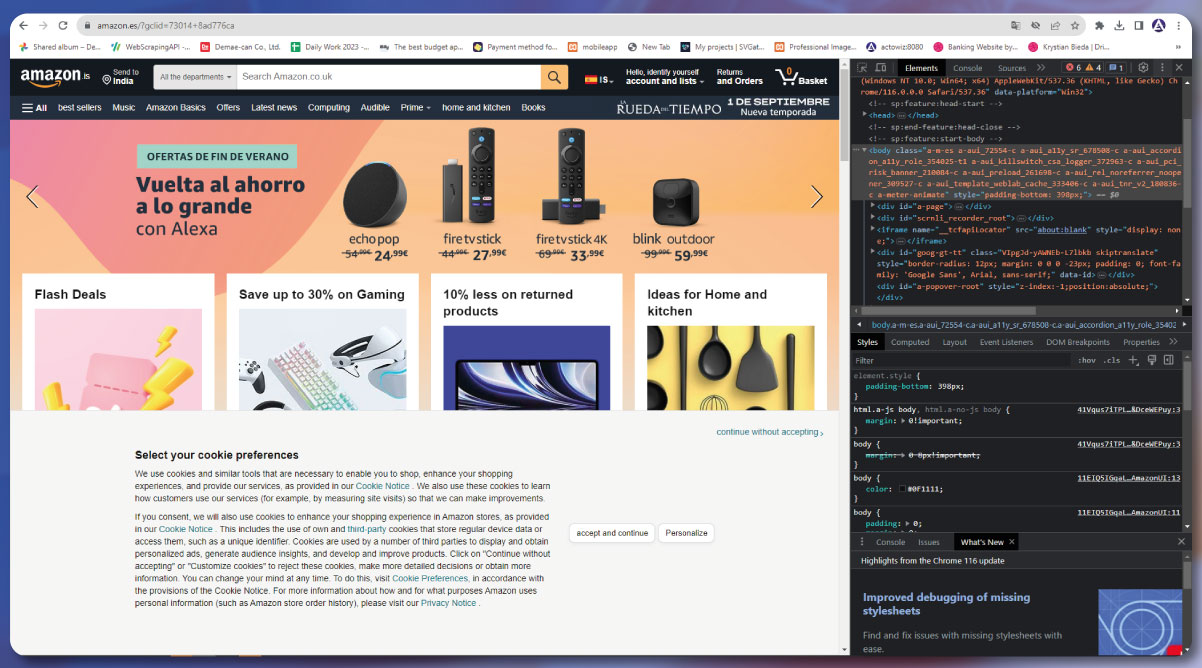Open the browser Downloads icon
This screenshot has width=1202, height=668.
(x=1119, y=25)
